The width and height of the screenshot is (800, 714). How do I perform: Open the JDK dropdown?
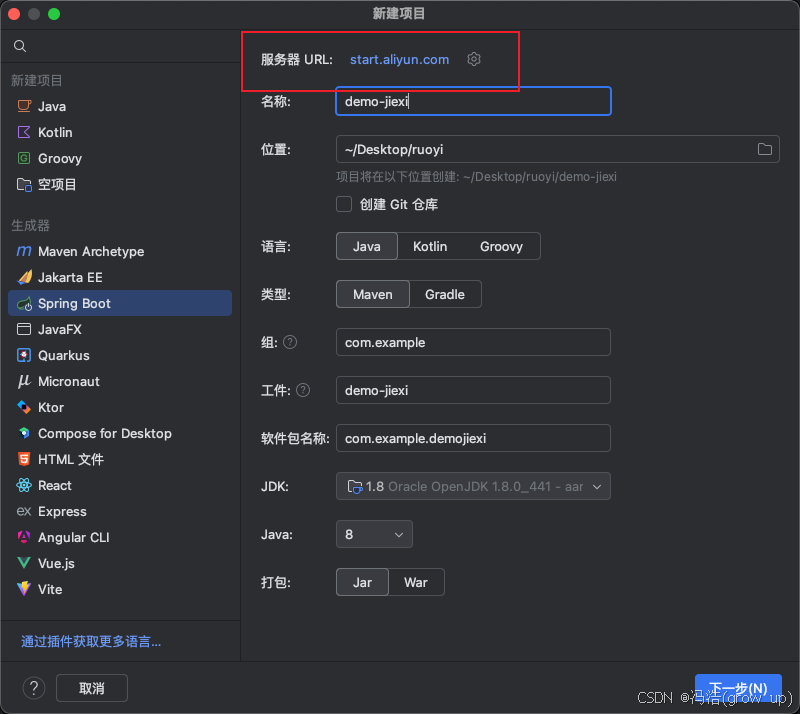(x=473, y=486)
